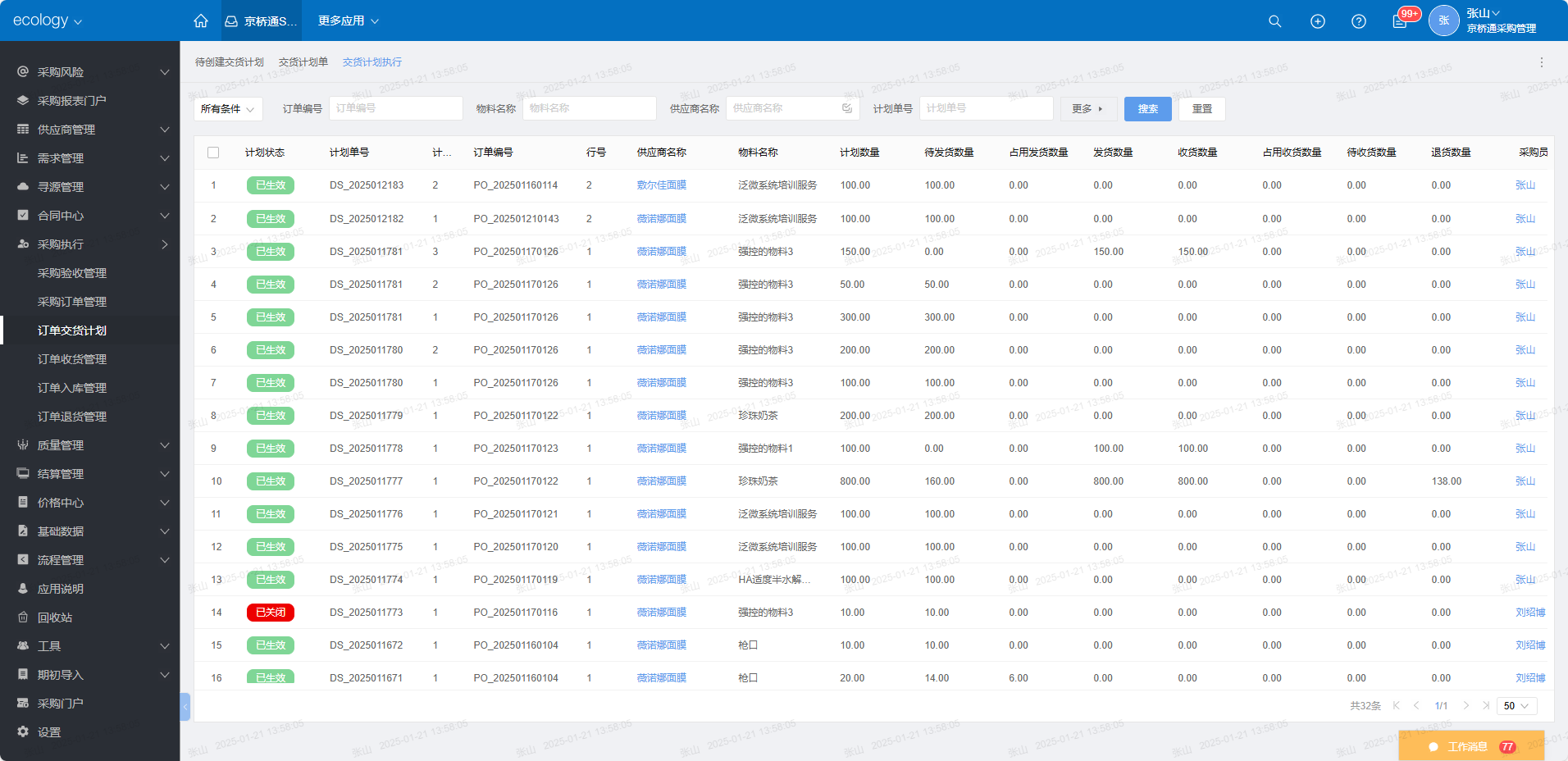Open the 所有条件 dropdown
Screen dimensions: 1568x761
[x=227, y=109]
